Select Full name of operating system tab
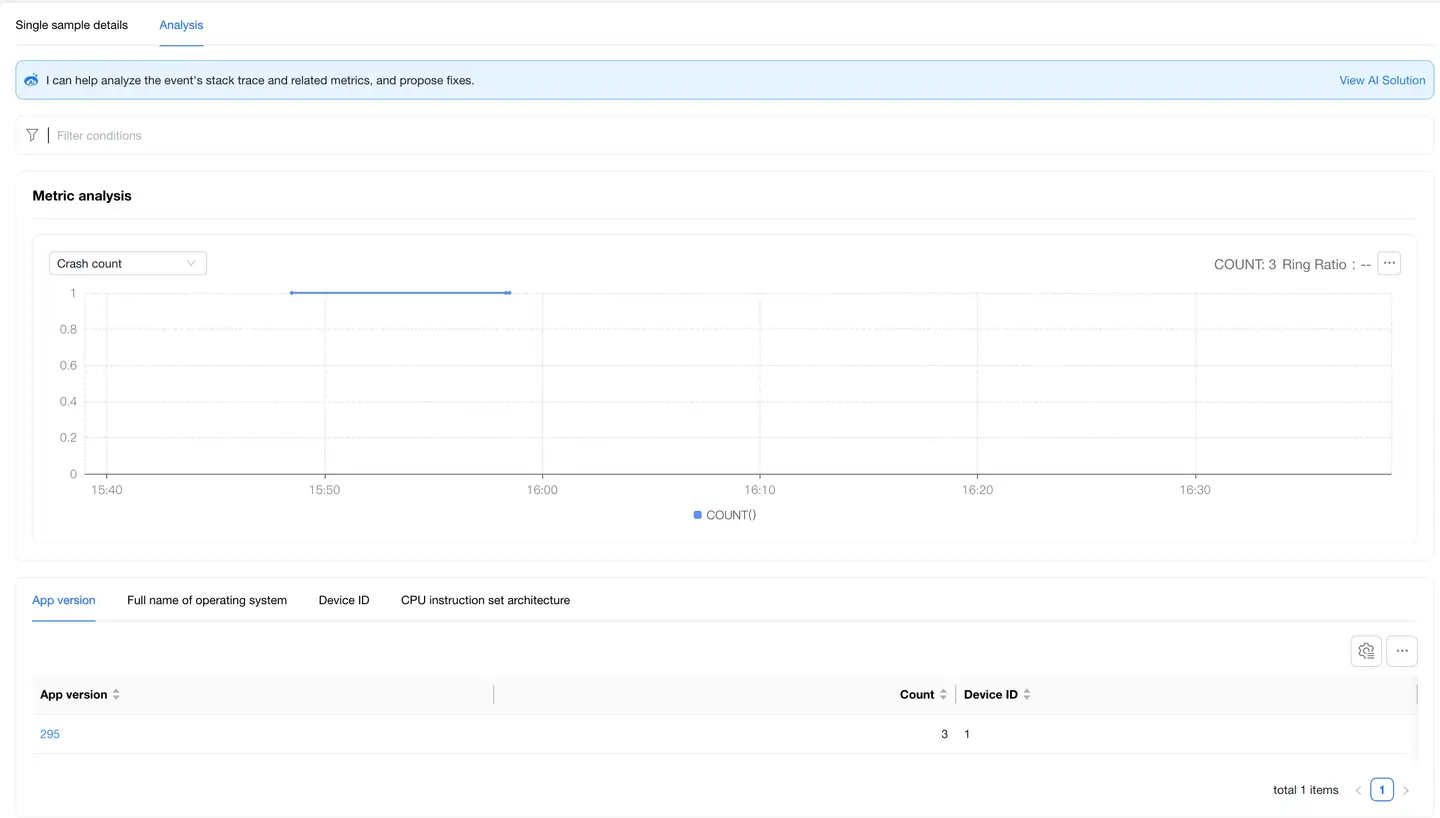 (207, 600)
